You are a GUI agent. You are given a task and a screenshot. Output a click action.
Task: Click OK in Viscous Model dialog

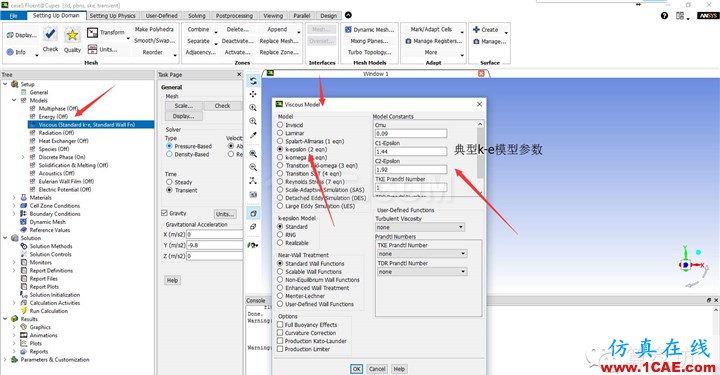tap(356, 369)
